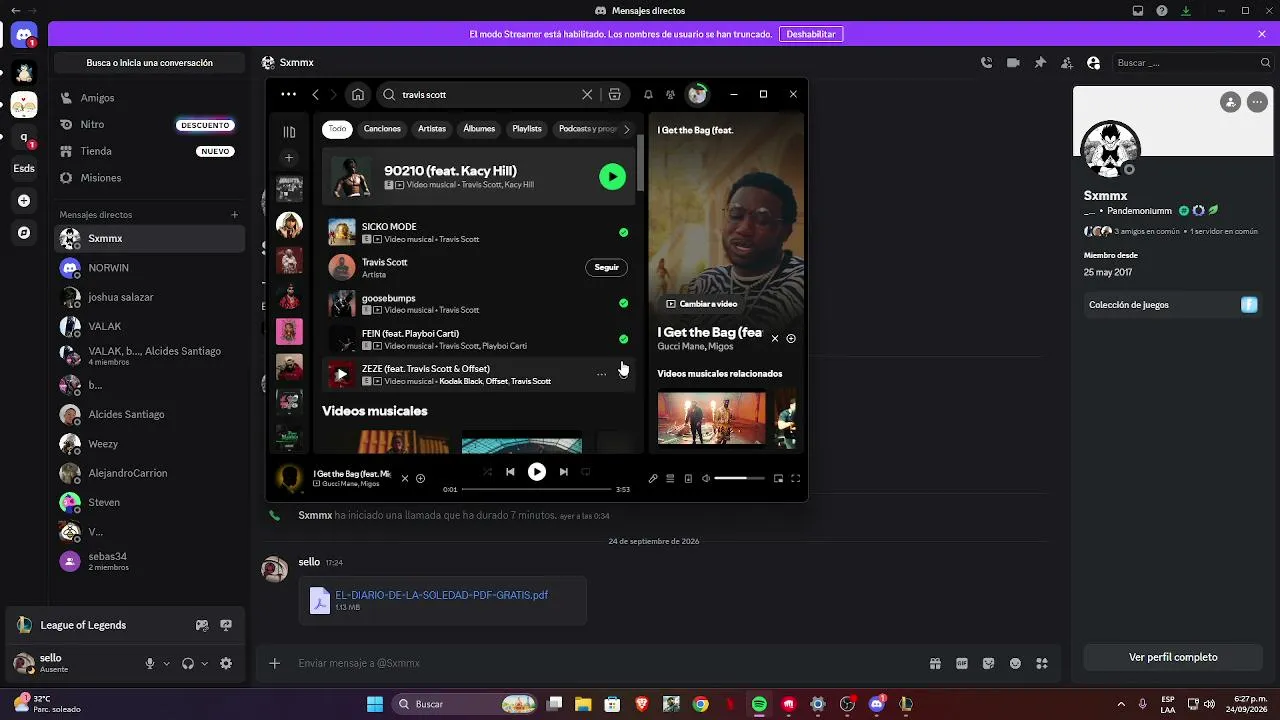
Task: Open more options for ZEZE track
Action: pyautogui.click(x=601, y=374)
